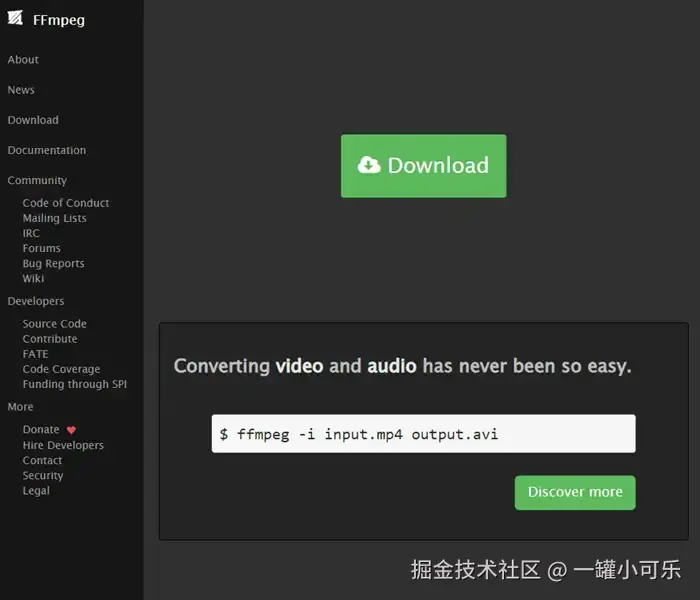
Task: Open the Contact link
Action: (42, 460)
